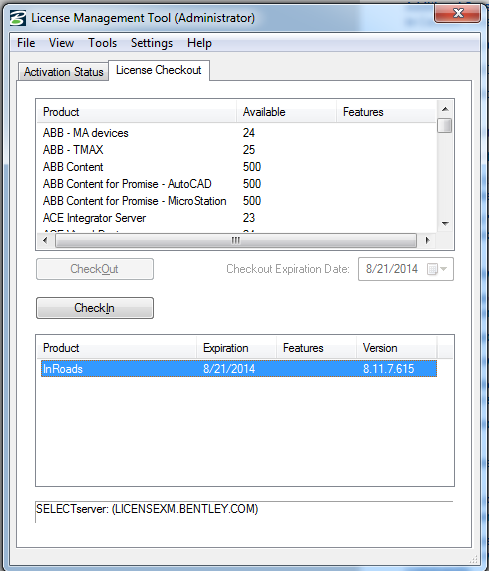
Task: Click available count 24 for MA devices
Action: click(249, 133)
